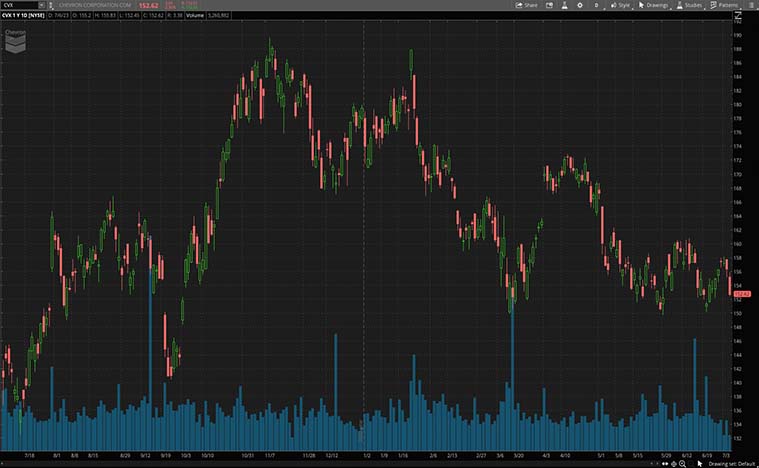Viewport: 759px width, 468px height.
Task: Click 'Drawing set: Default' selector
Action: point(731,464)
